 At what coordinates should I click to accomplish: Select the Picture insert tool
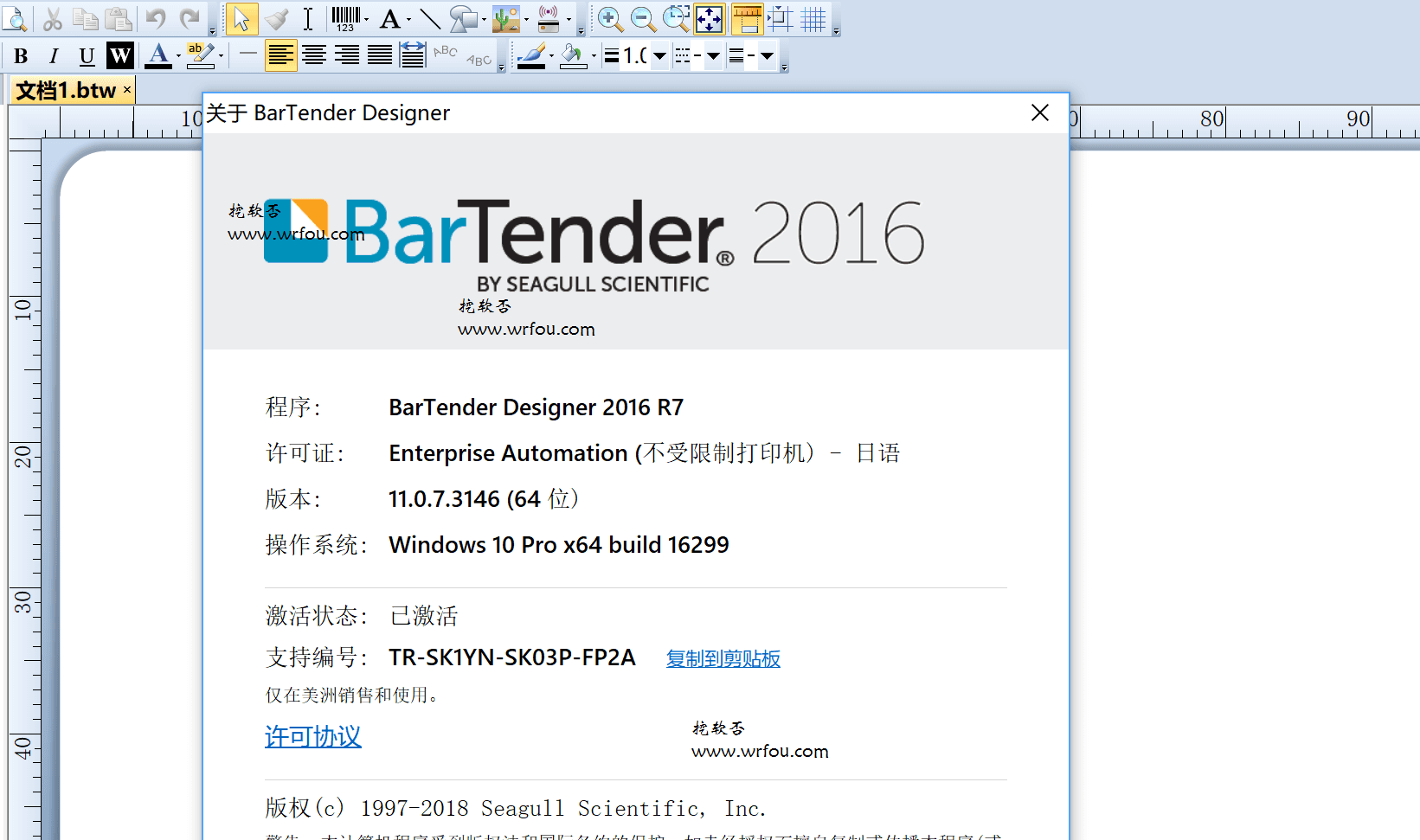point(506,18)
